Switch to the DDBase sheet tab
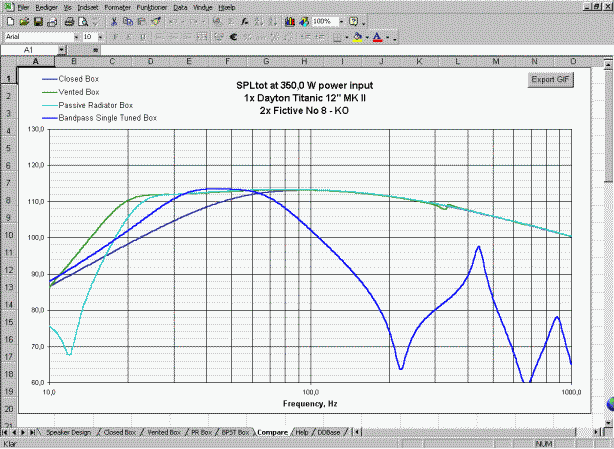 click(329, 432)
